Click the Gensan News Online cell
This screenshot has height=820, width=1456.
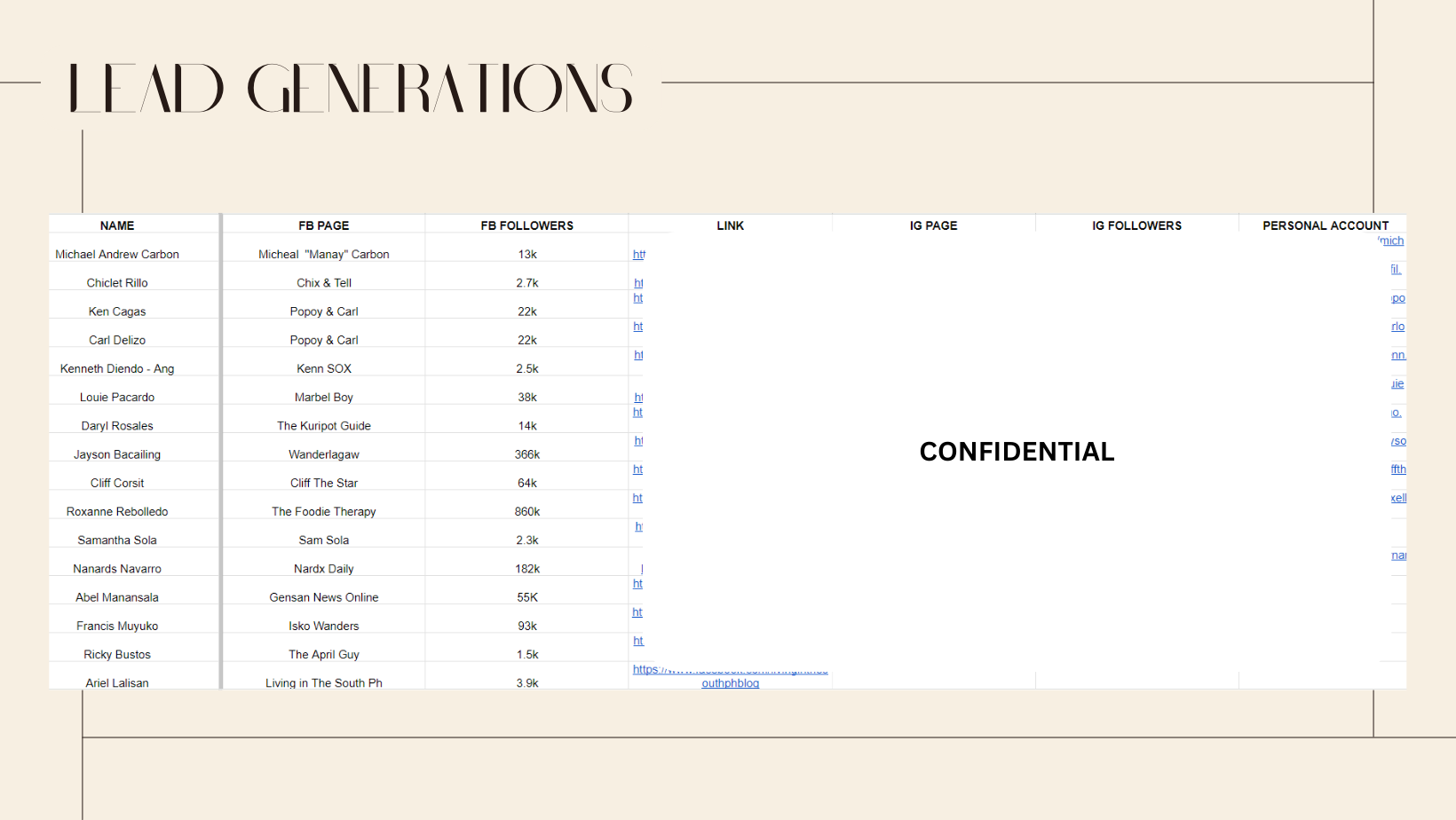[323, 597]
